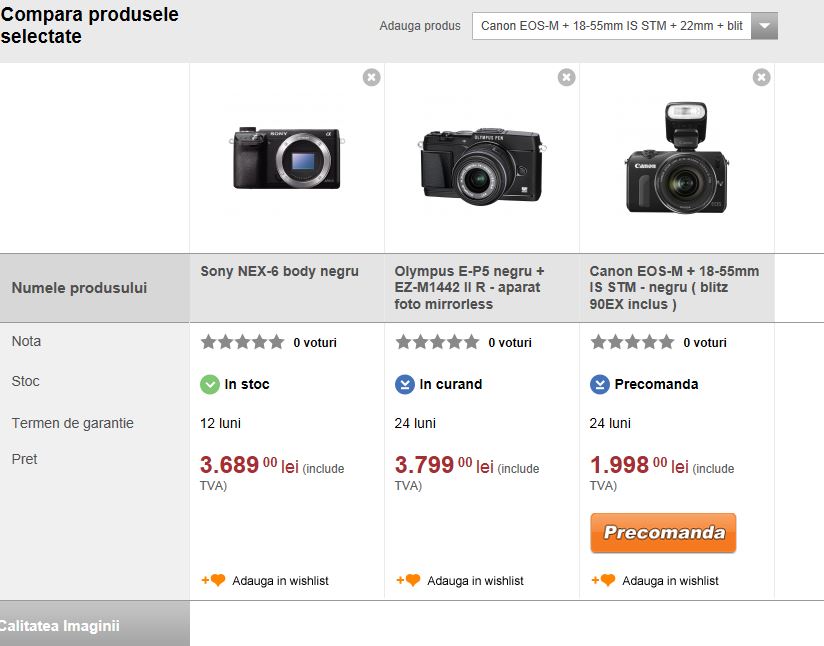Click the Stoc row label
The height and width of the screenshot is (646, 824).
(25, 381)
